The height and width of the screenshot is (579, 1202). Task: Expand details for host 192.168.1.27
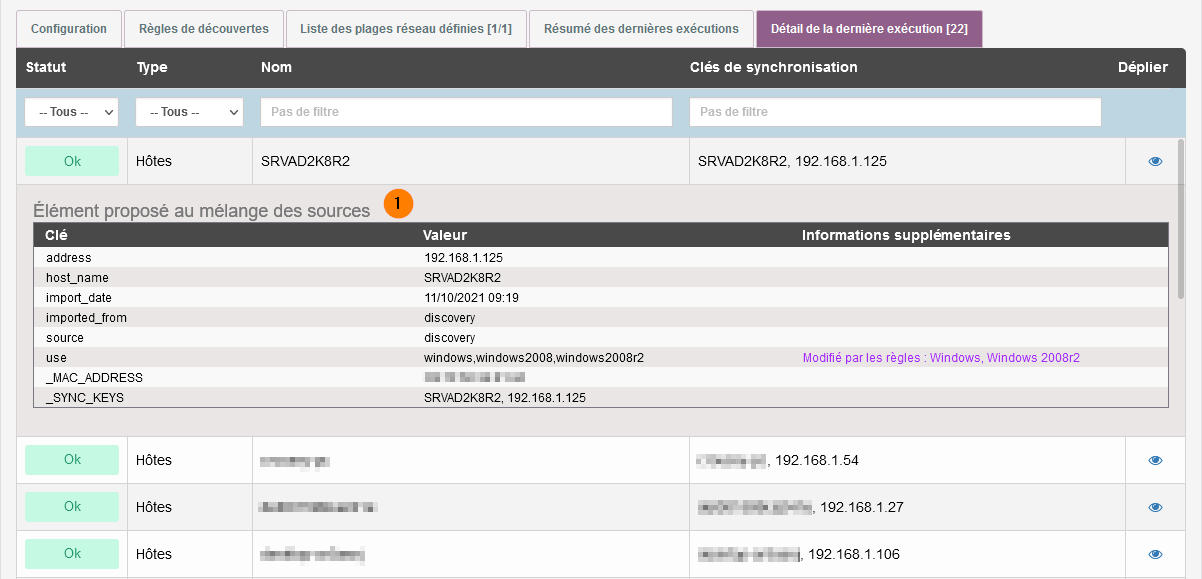1155,508
